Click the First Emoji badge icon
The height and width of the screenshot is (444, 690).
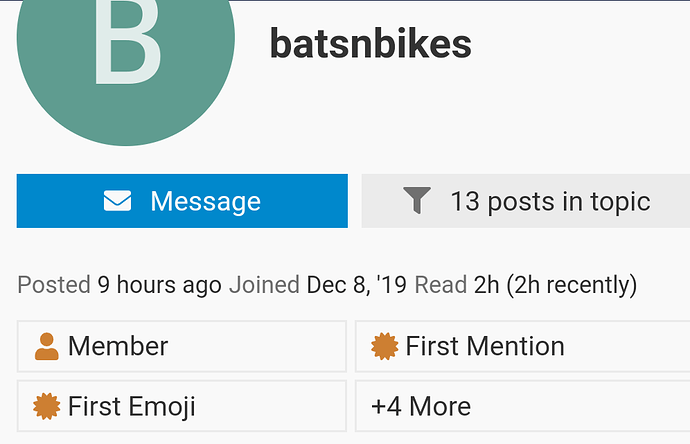pos(46,407)
